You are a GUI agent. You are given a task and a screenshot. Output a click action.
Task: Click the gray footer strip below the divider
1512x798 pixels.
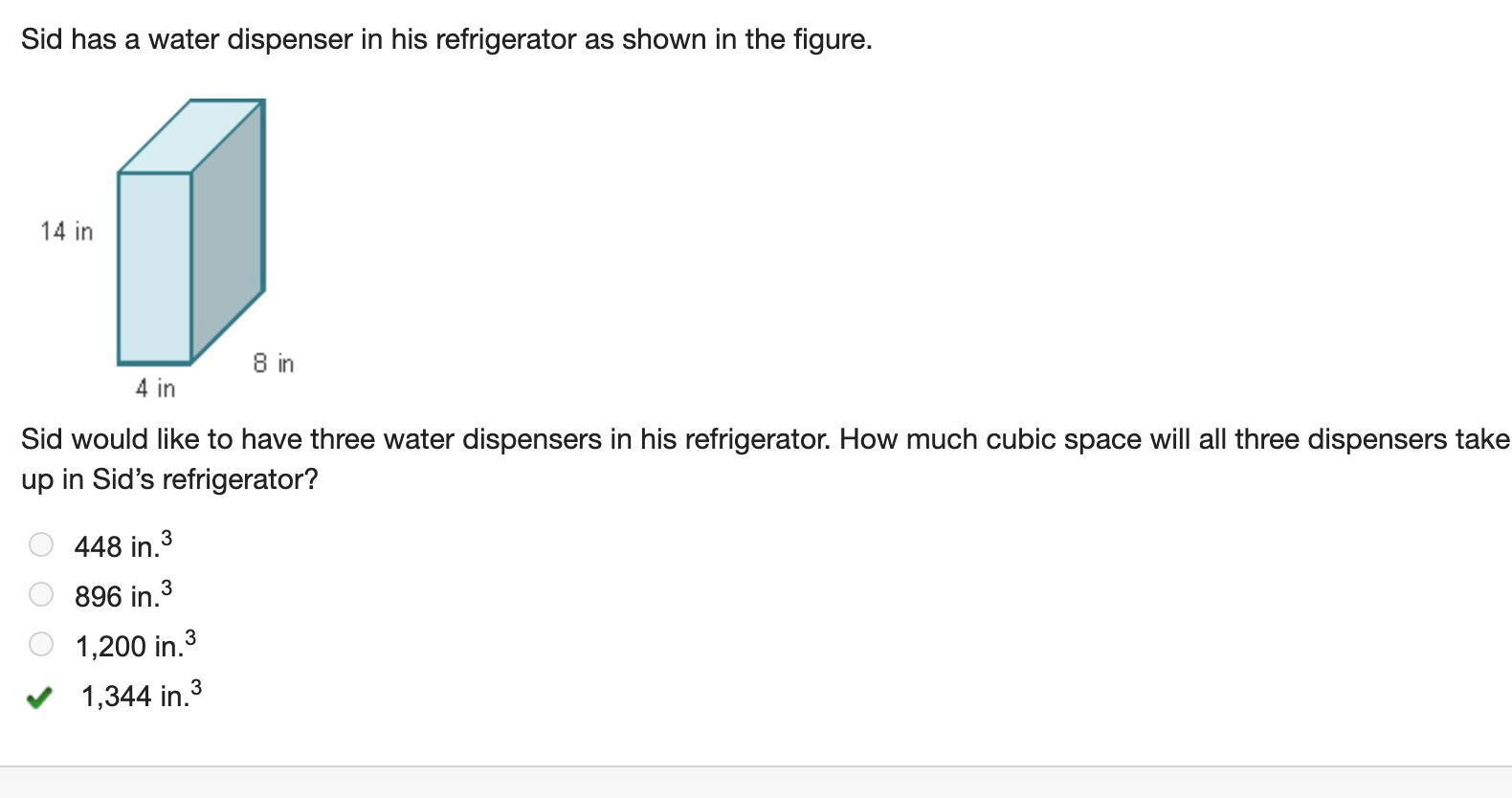coord(756,783)
